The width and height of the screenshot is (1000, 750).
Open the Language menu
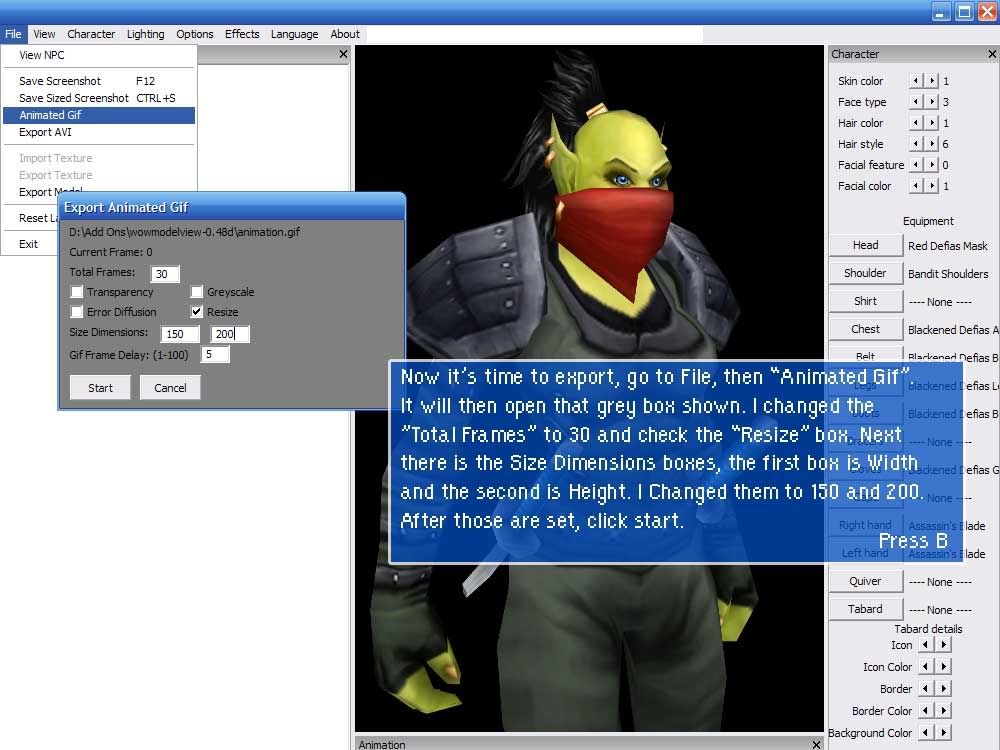[294, 34]
